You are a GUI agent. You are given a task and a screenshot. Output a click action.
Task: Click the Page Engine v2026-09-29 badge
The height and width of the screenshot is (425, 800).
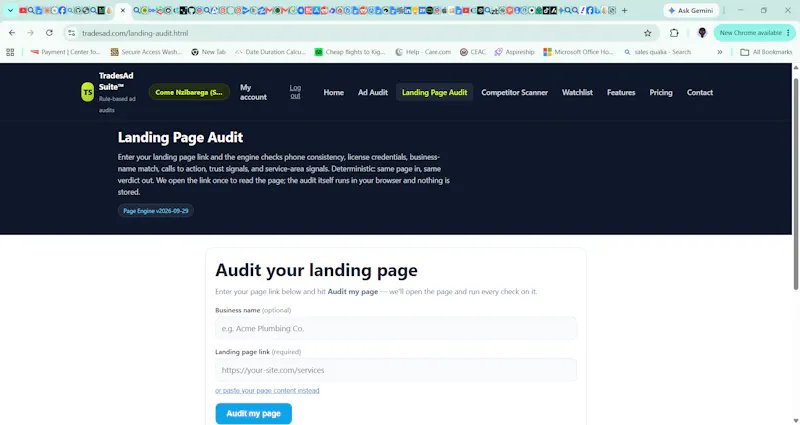156,211
